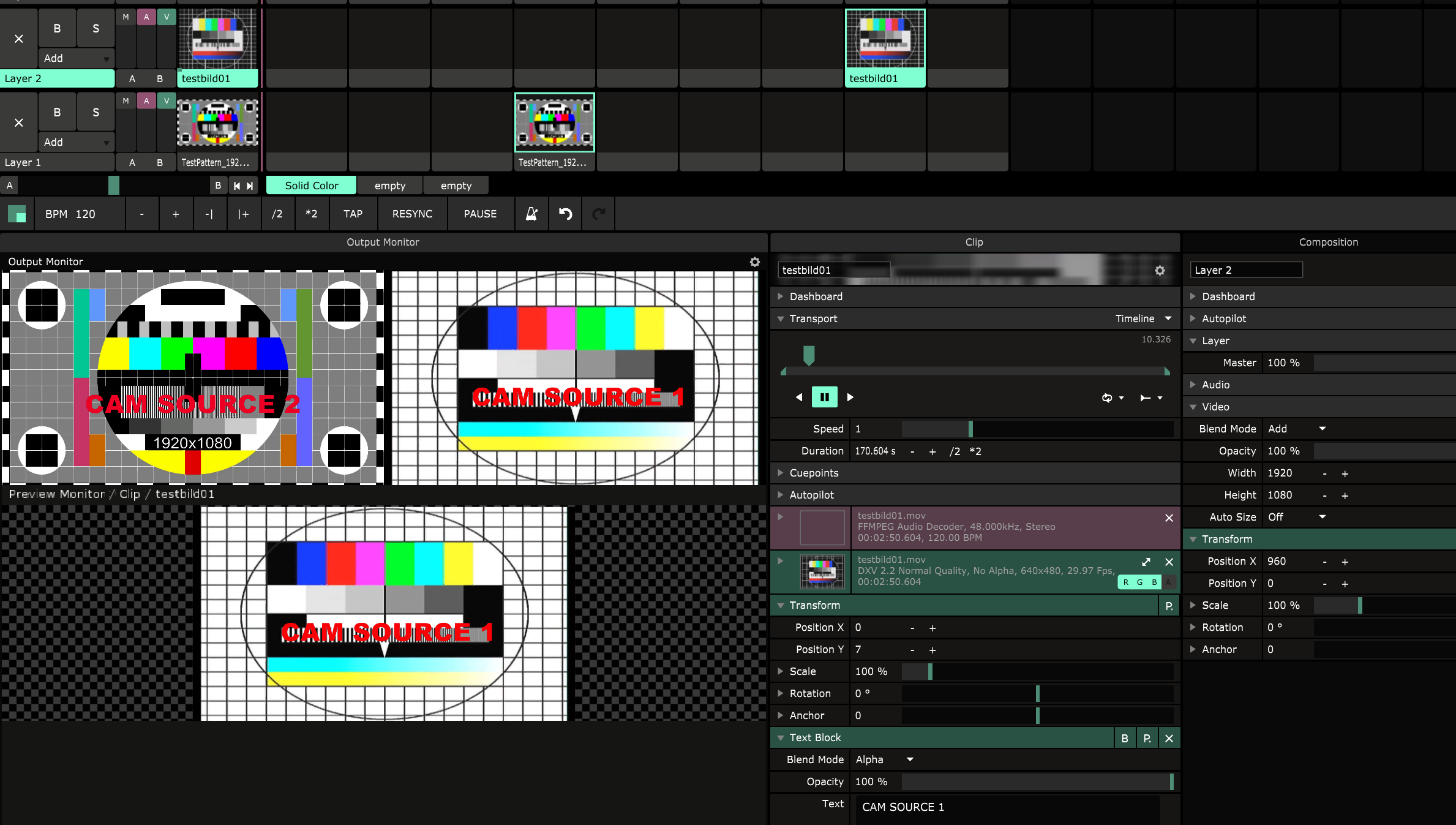
Task: Play clip backwards in Transport
Action: coord(798,397)
